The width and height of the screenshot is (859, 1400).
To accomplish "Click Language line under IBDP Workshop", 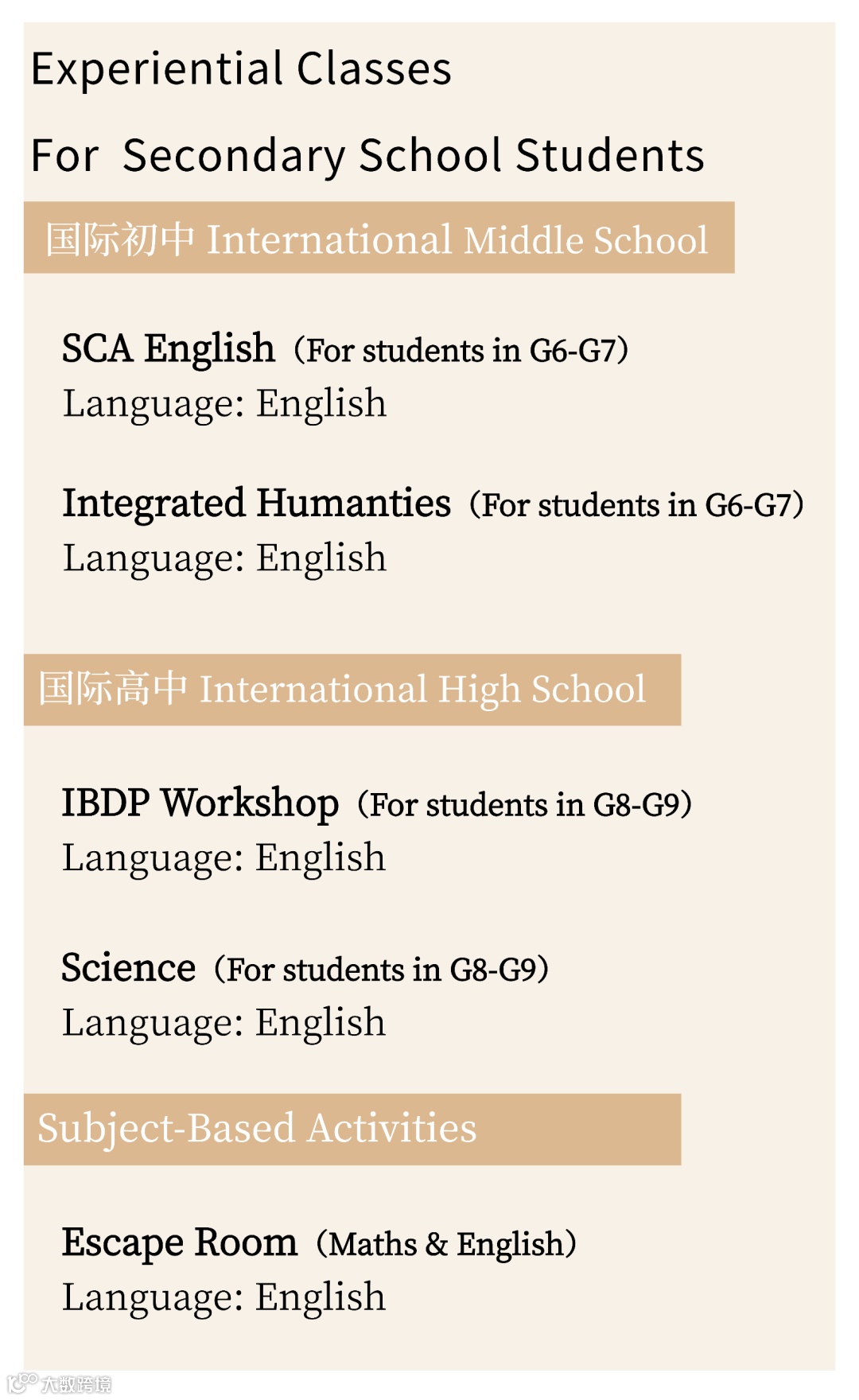I will 224,859.
